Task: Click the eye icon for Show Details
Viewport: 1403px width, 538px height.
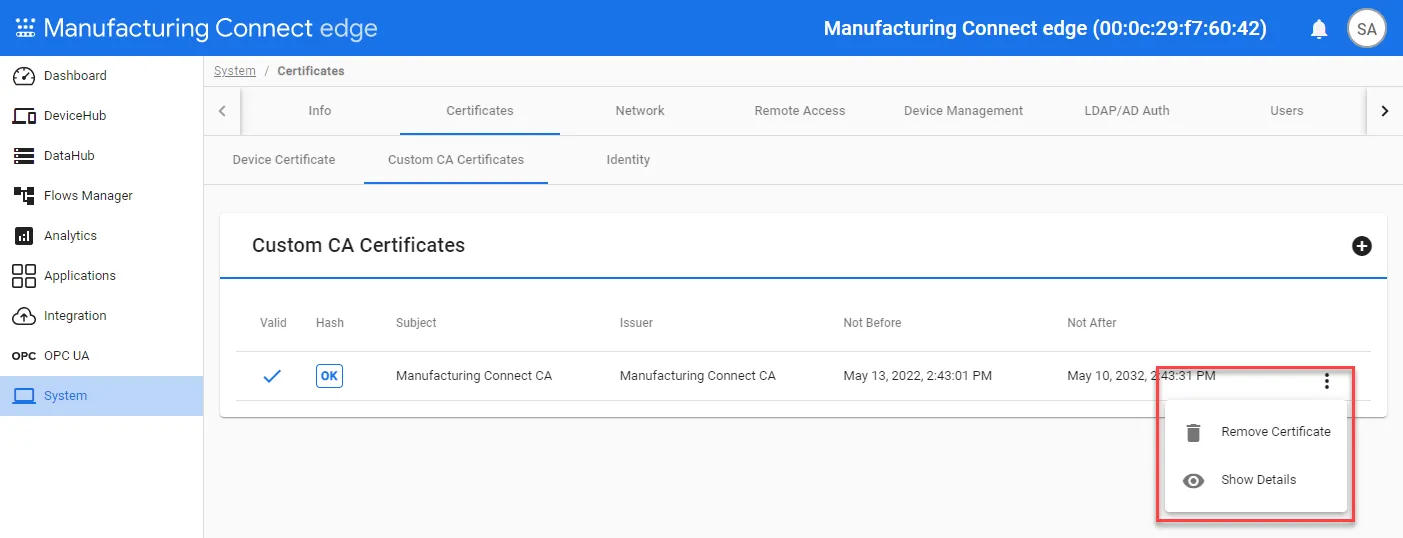Action: pos(1193,481)
